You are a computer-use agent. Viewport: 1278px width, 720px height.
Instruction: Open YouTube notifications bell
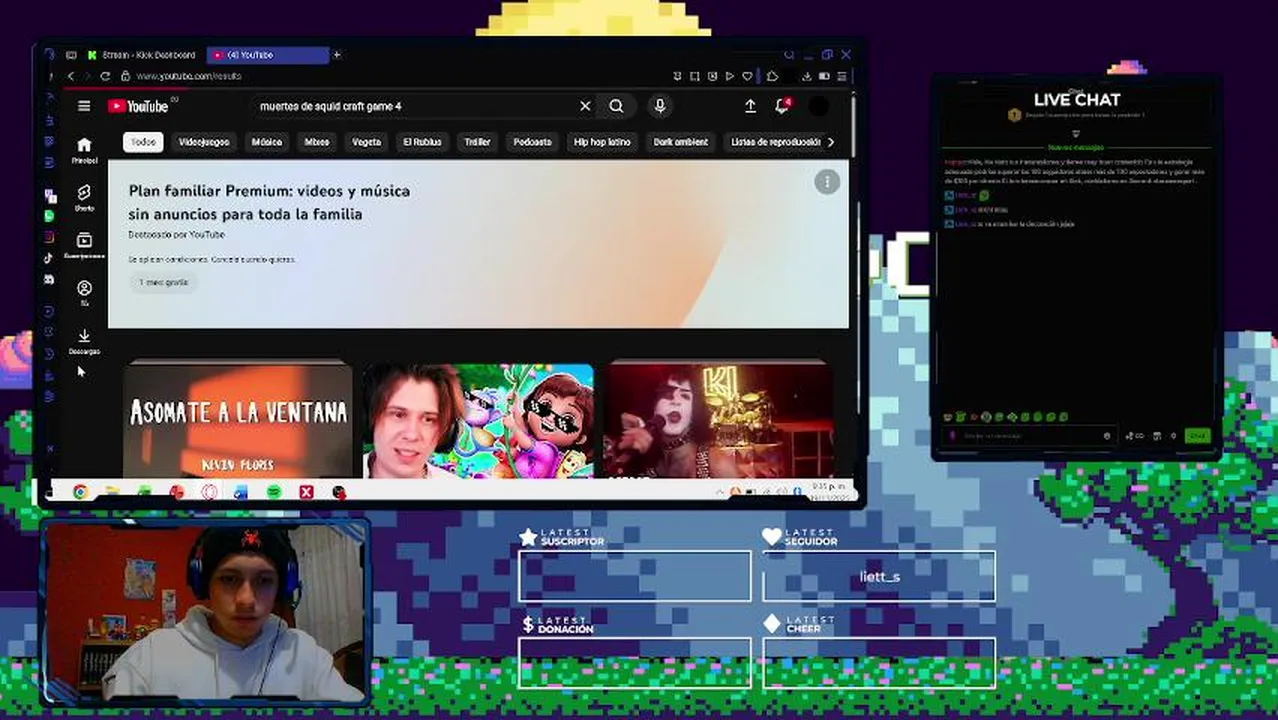pos(783,106)
